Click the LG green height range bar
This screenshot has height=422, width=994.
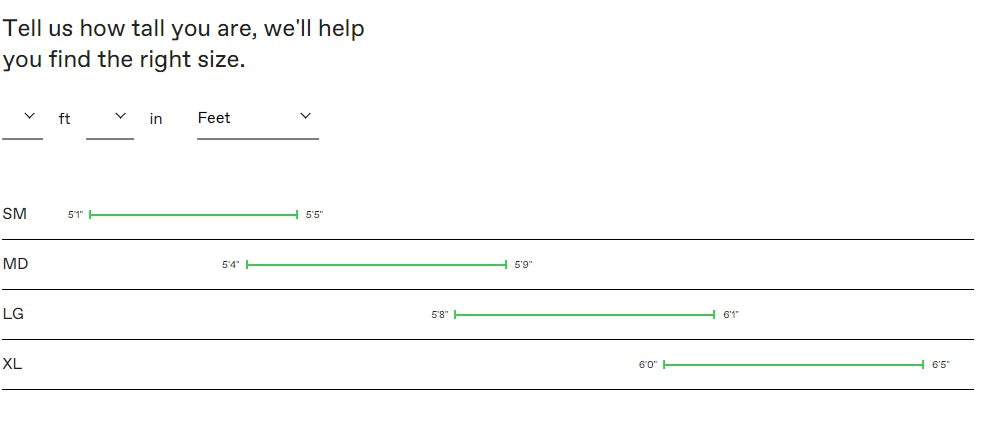click(585, 315)
